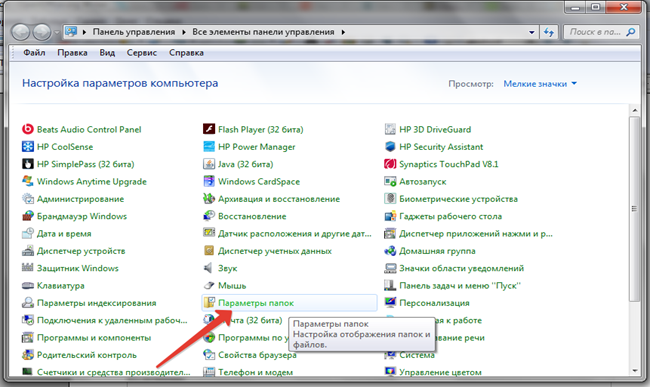
Task: Open Диспетчер учетных данных item
Action: [x=275, y=251]
